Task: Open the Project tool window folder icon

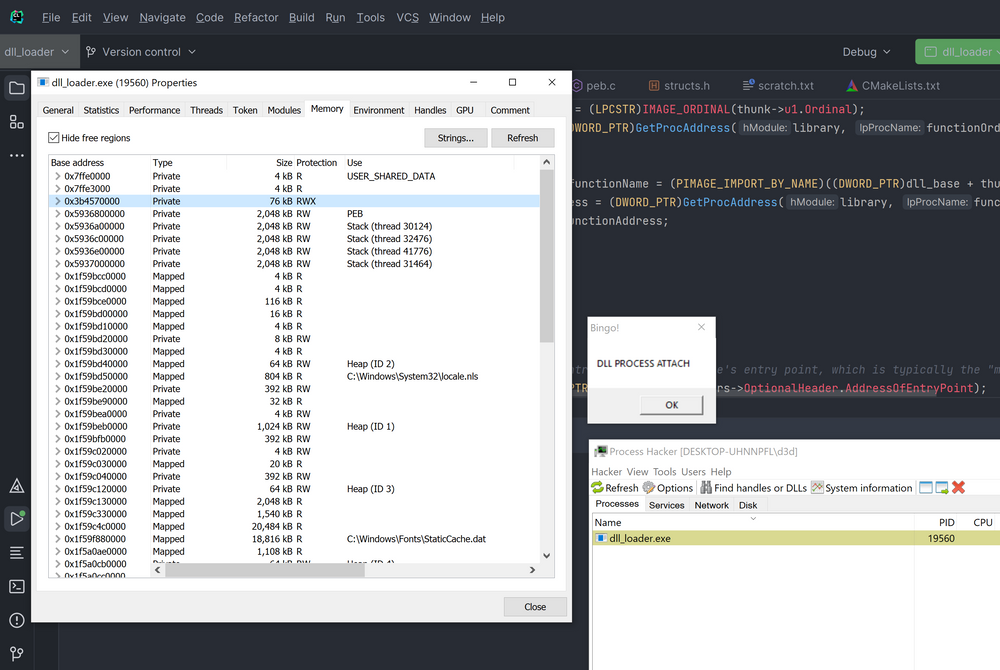Action: [16, 88]
